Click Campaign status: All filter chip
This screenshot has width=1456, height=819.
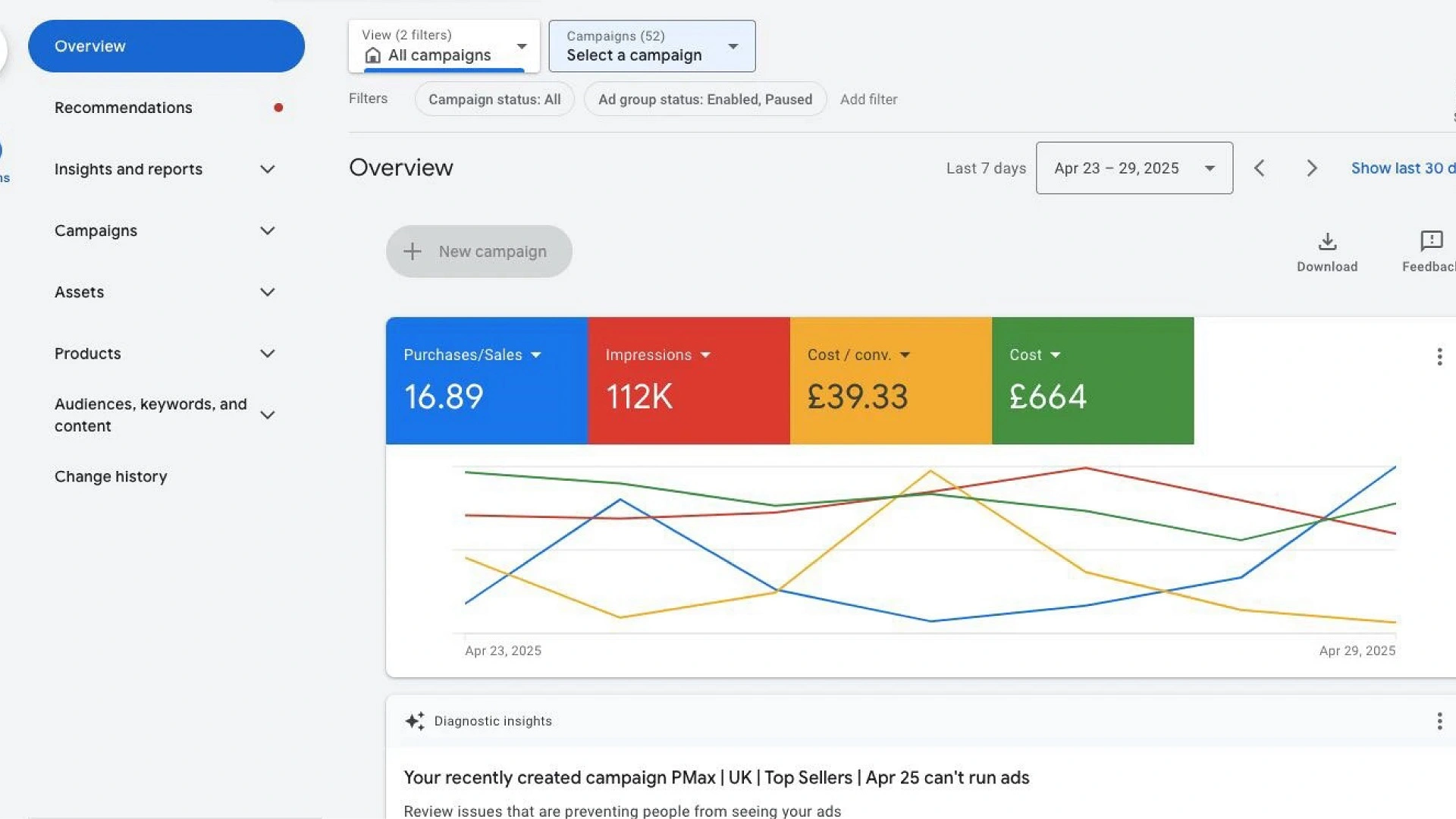494,99
